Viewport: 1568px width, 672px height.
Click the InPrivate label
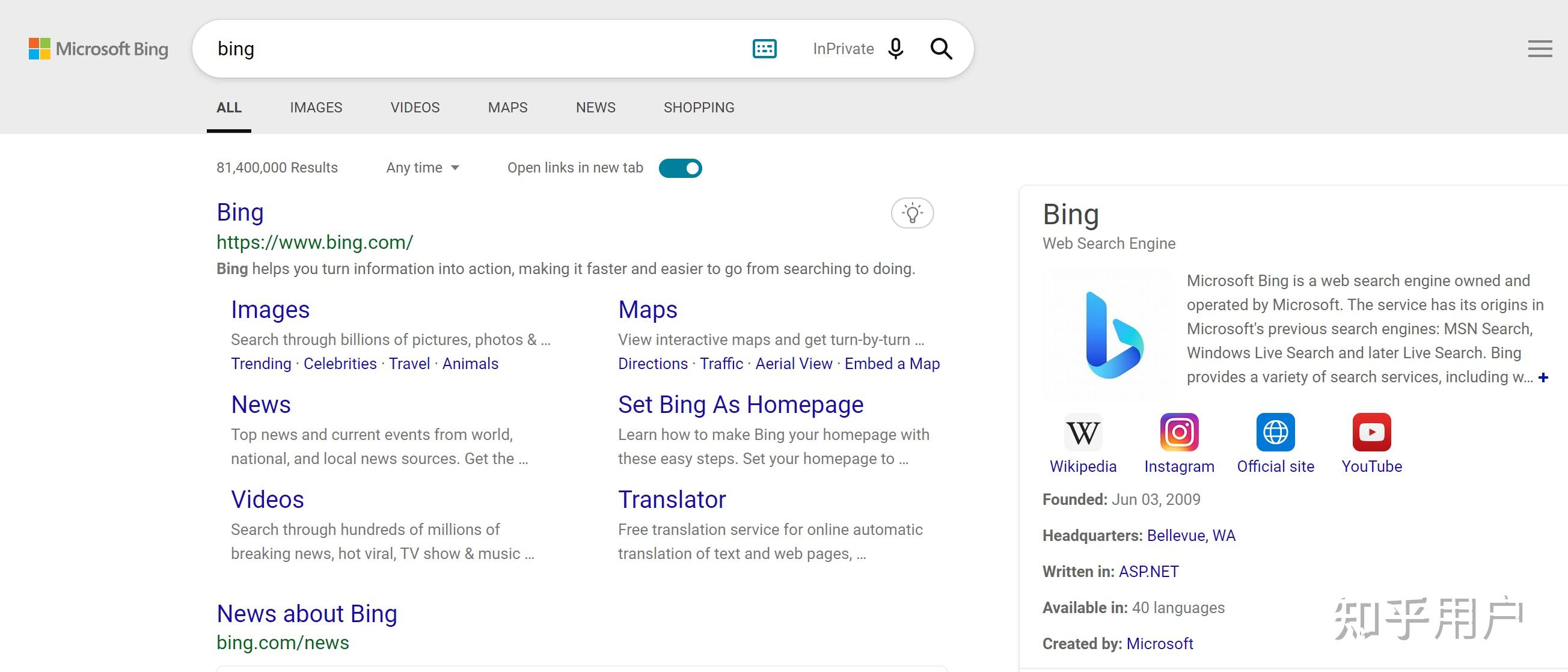tap(843, 49)
